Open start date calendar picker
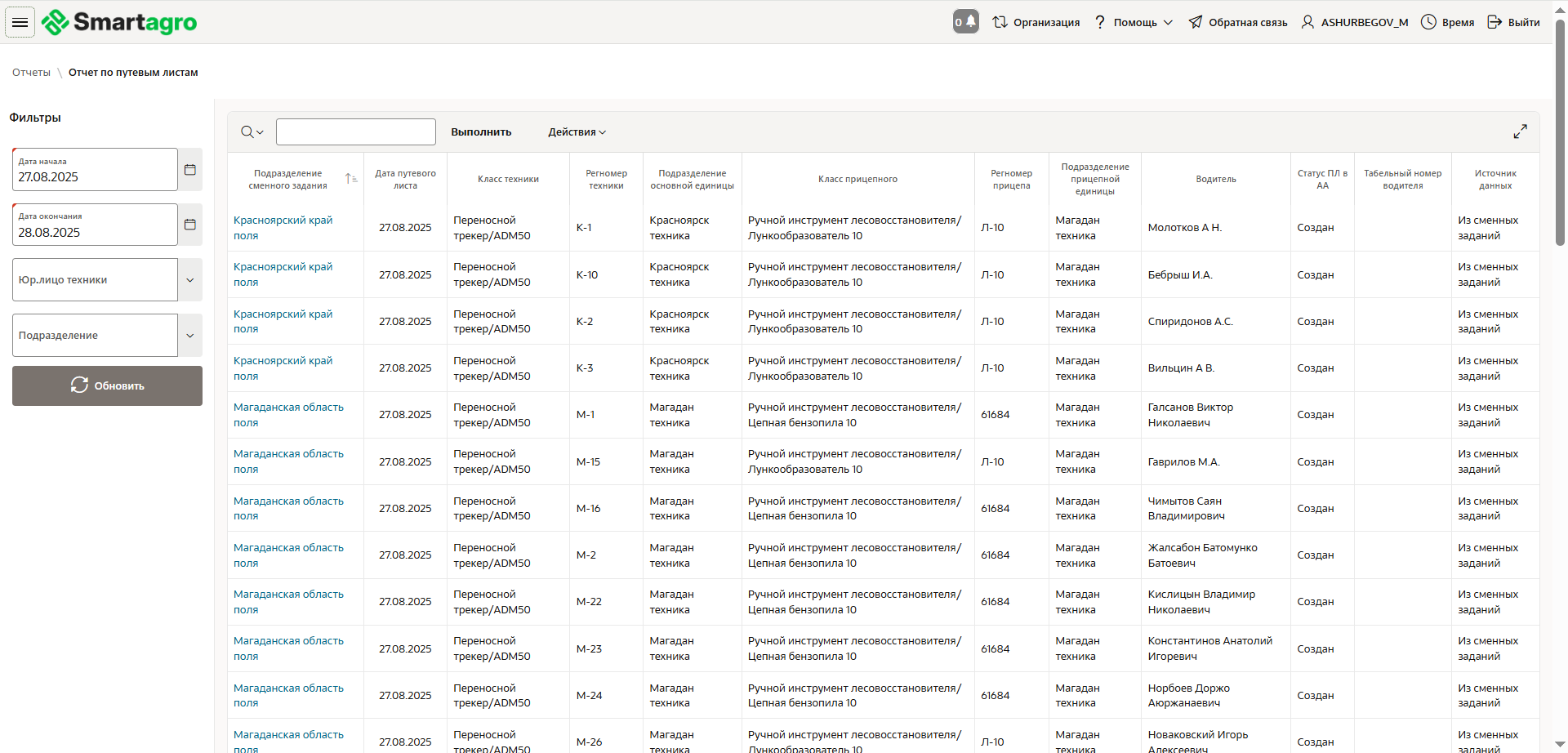The width and height of the screenshot is (1568, 753). tap(190, 170)
